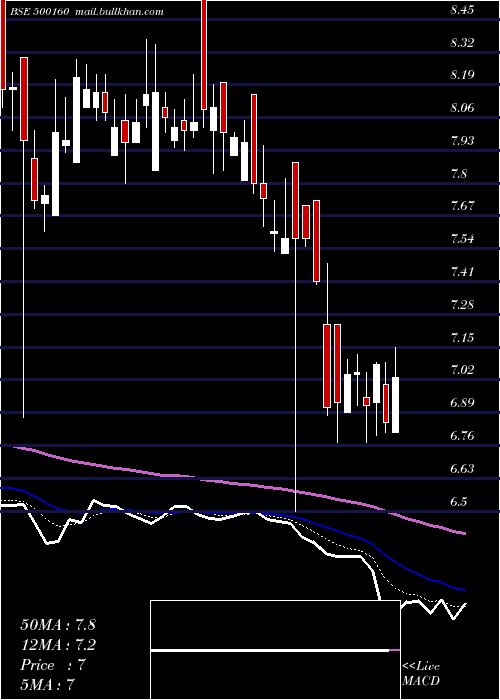The height and width of the screenshot is (700, 500).
Task: Select the 8.32 price axis label
Action: pos(462,43)
